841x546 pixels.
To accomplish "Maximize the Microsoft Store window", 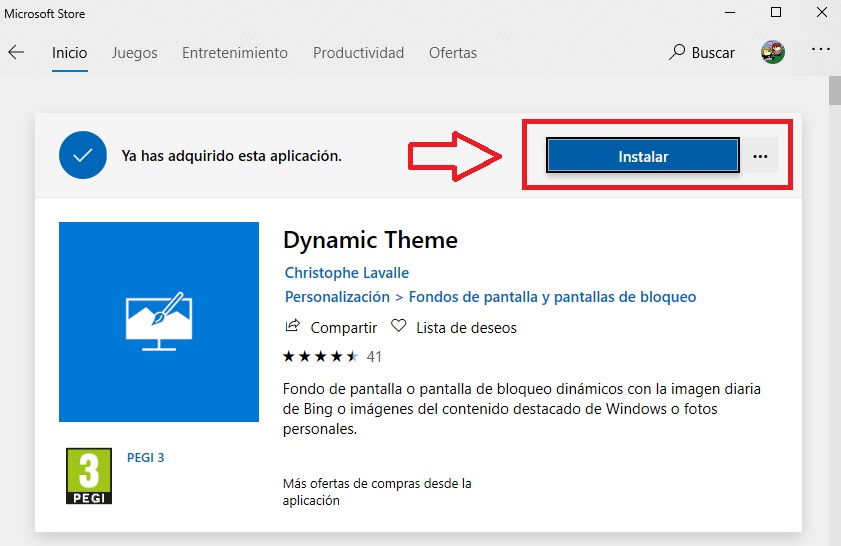I will point(776,12).
